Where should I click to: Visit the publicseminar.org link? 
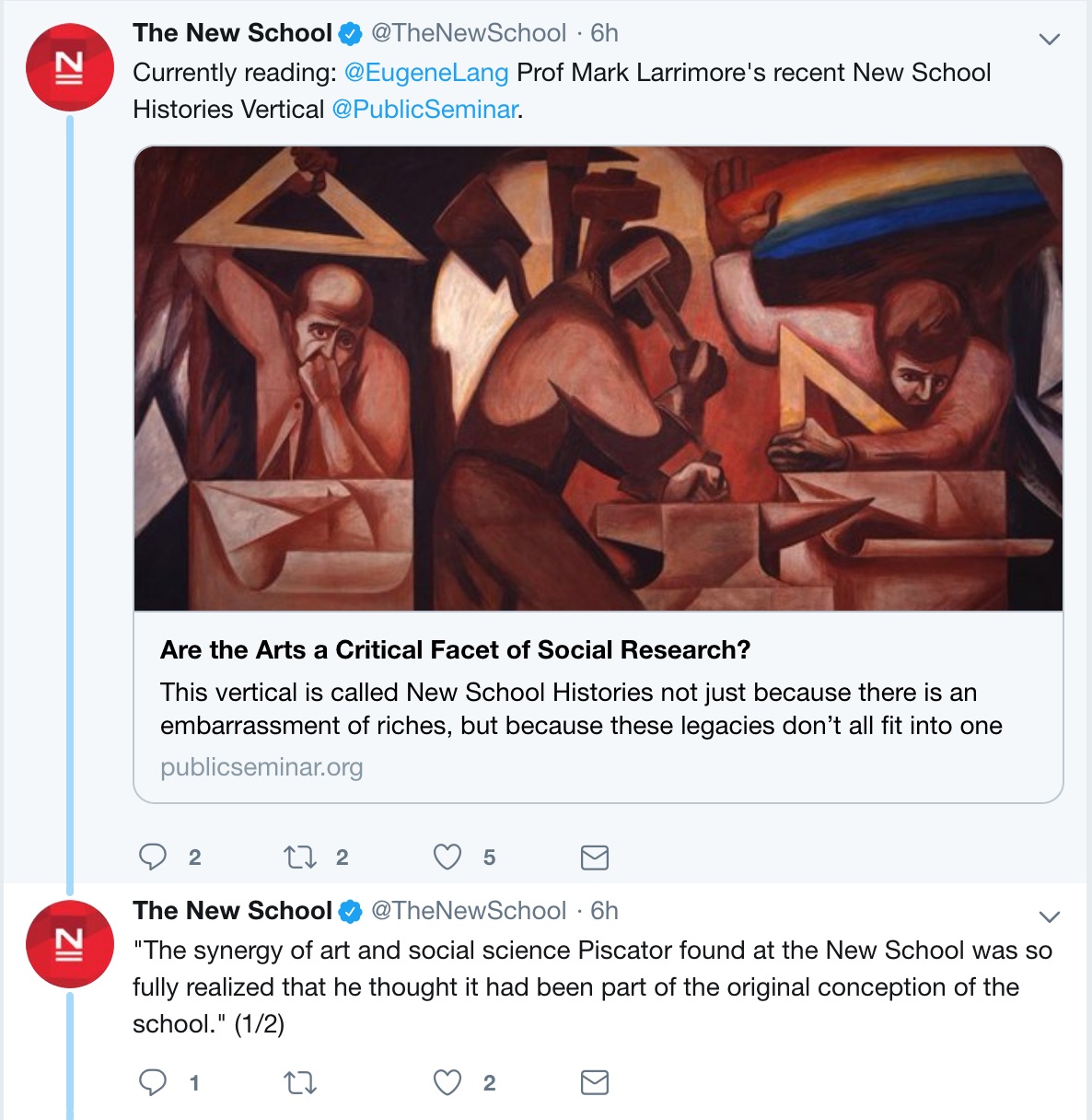click(261, 767)
